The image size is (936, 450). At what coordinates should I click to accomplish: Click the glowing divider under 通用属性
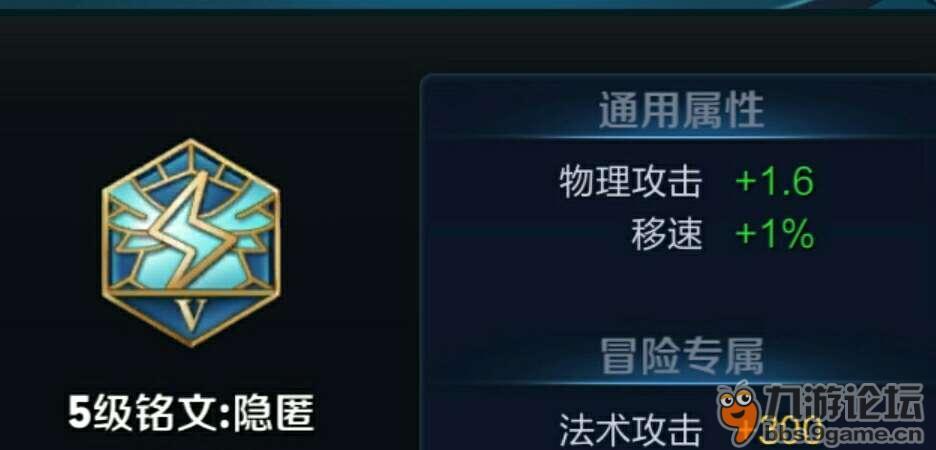point(681,137)
